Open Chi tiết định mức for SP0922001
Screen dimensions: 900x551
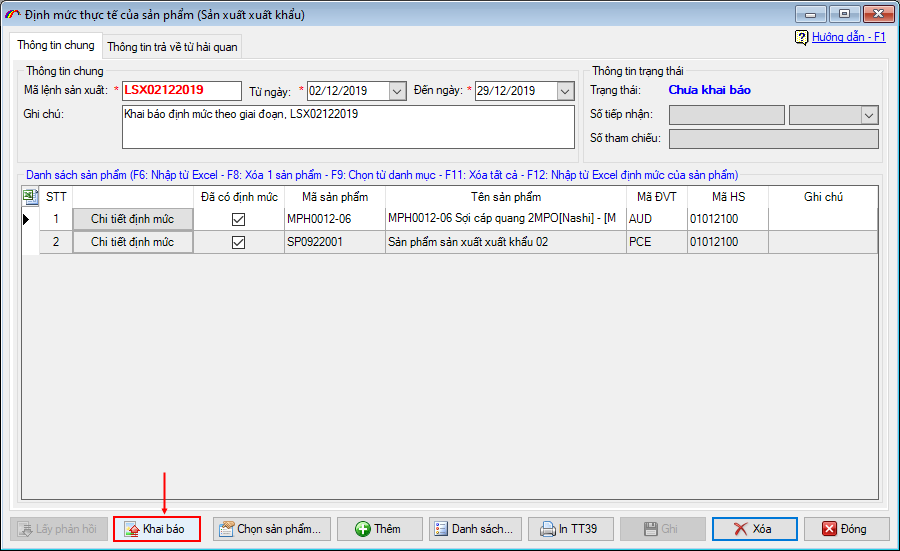pos(133,242)
